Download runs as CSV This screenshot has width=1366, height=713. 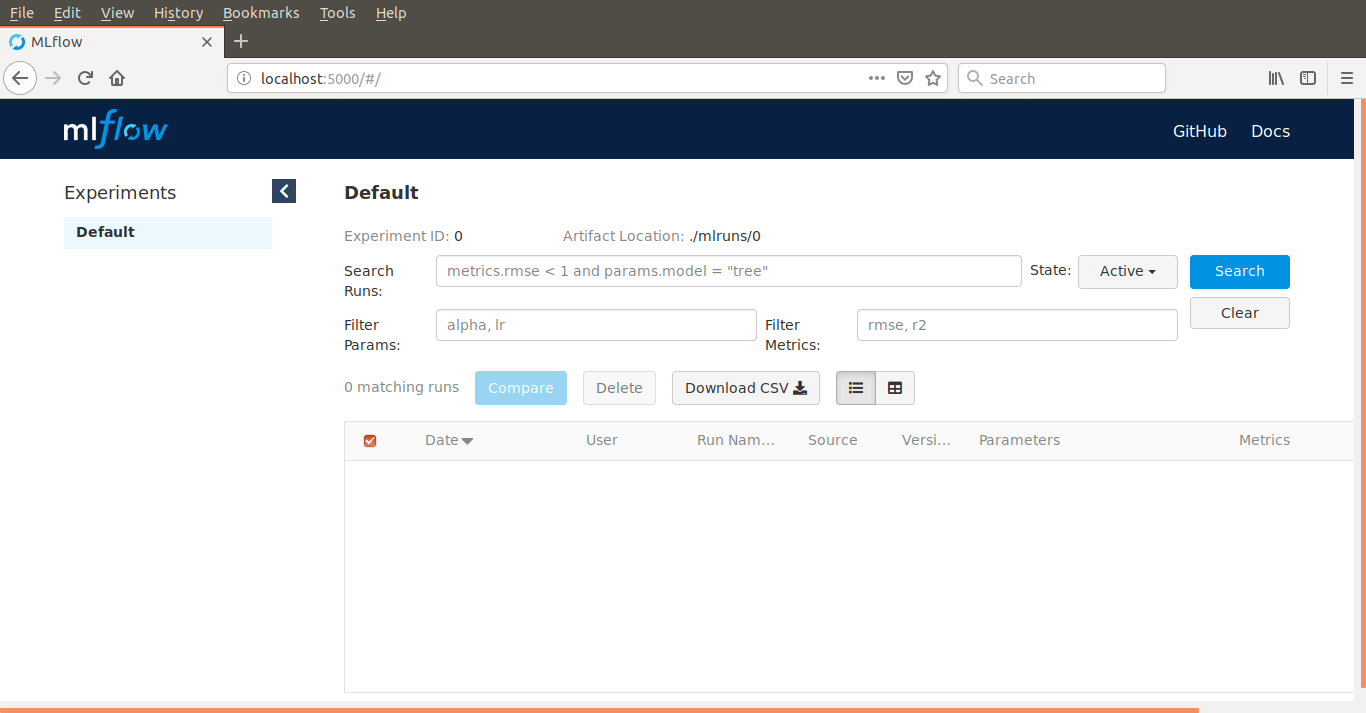[746, 388]
